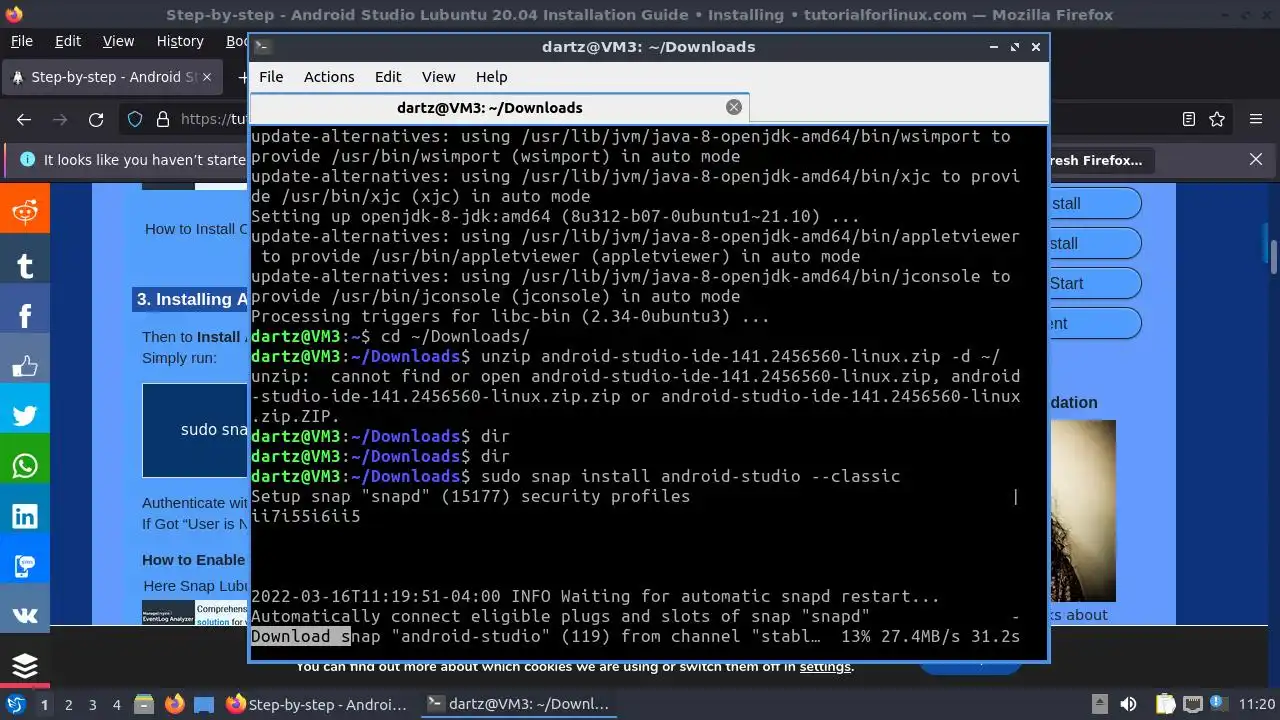Viewport: 1280px width, 720px height.
Task: Bookmark this page with star icon
Action: point(1217,119)
